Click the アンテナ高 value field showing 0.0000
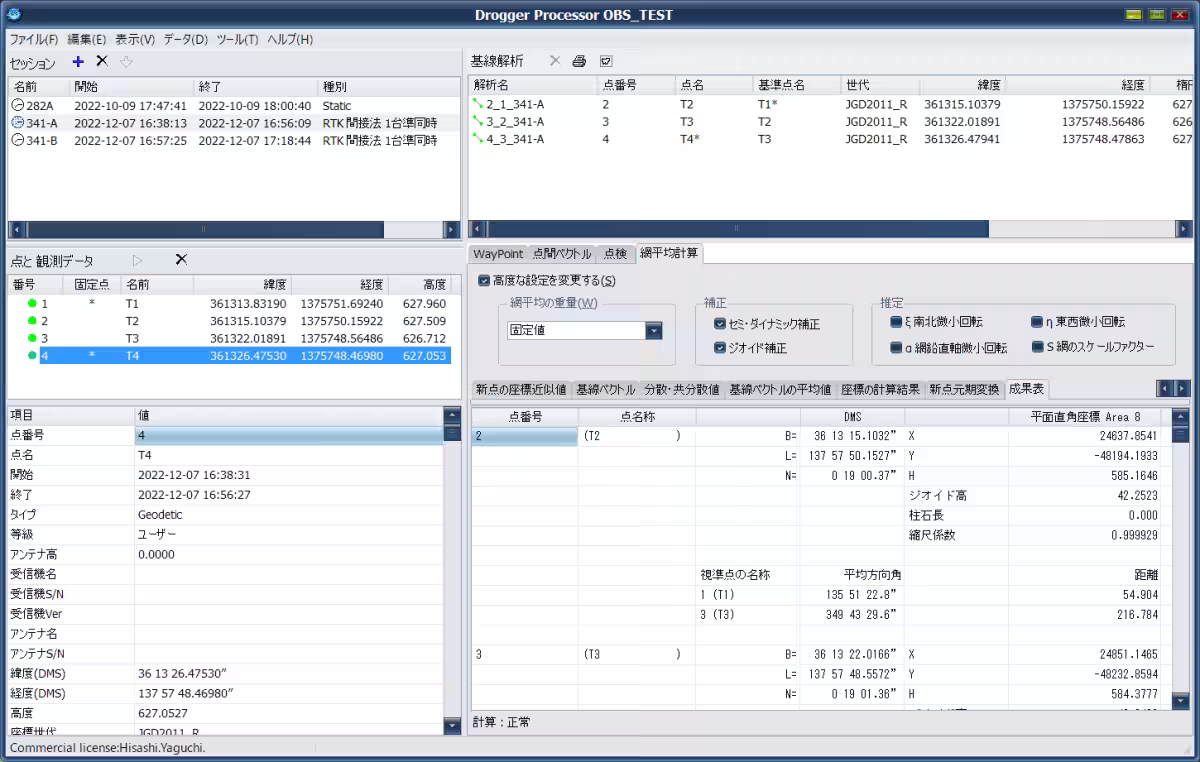Image resolution: width=1200 pixels, height=762 pixels. coord(289,554)
